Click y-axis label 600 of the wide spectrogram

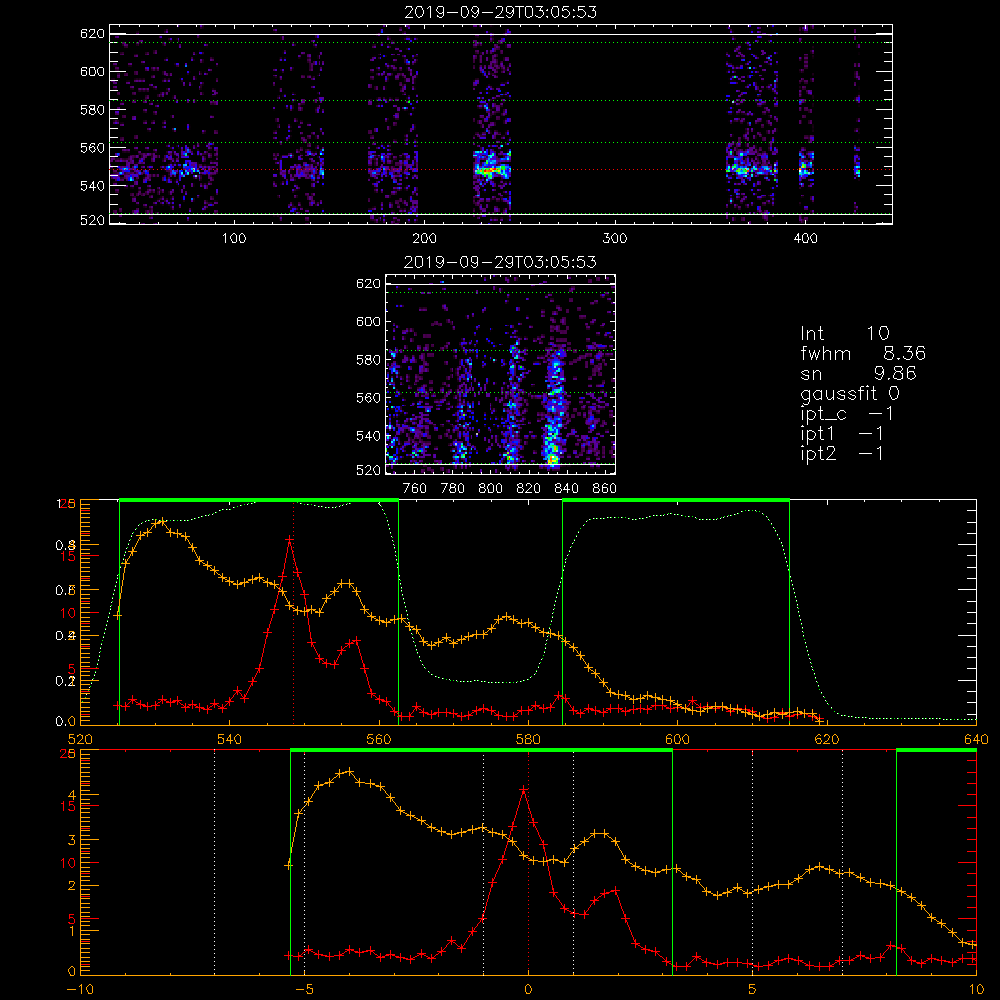[92, 71]
